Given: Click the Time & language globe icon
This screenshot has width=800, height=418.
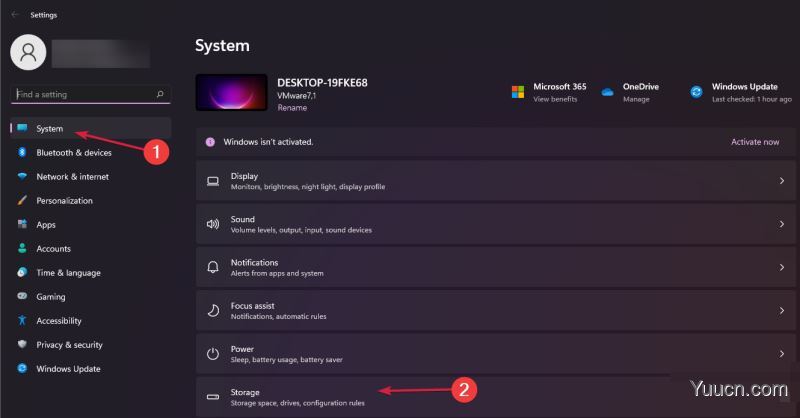Looking at the screenshot, I should tap(22, 272).
